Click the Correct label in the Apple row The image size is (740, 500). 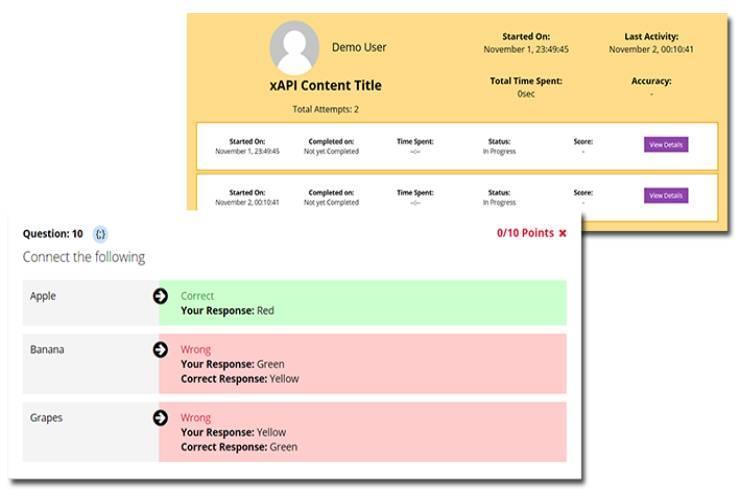point(197,296)
